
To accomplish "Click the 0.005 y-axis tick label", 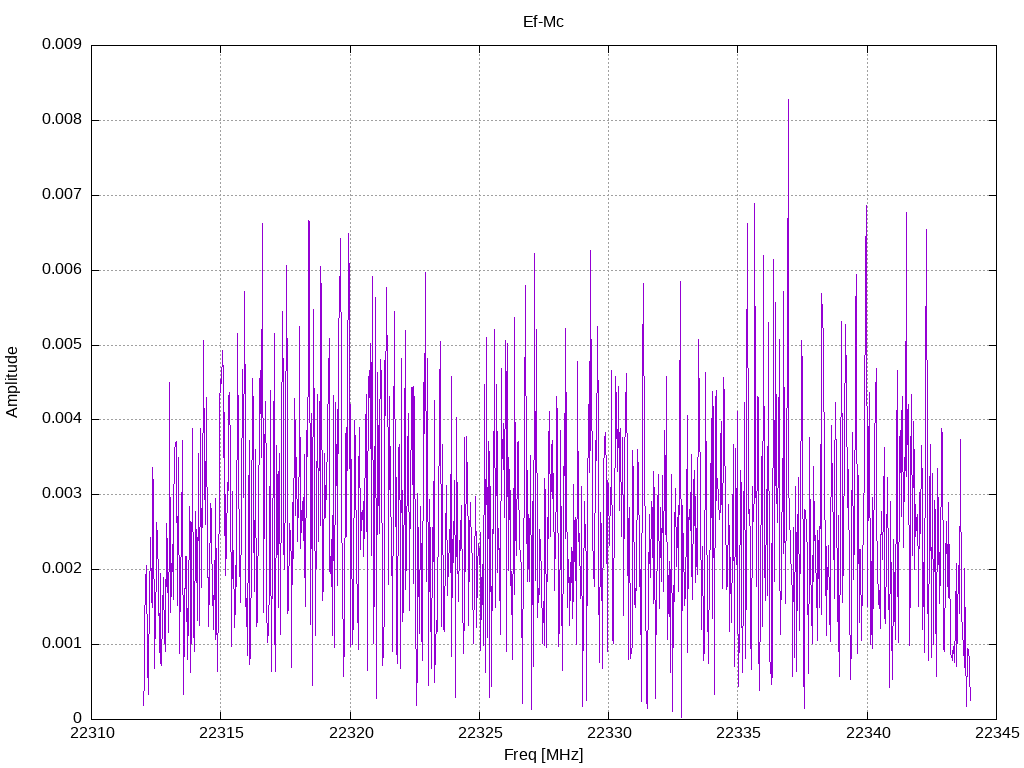I will coord(62,344).
